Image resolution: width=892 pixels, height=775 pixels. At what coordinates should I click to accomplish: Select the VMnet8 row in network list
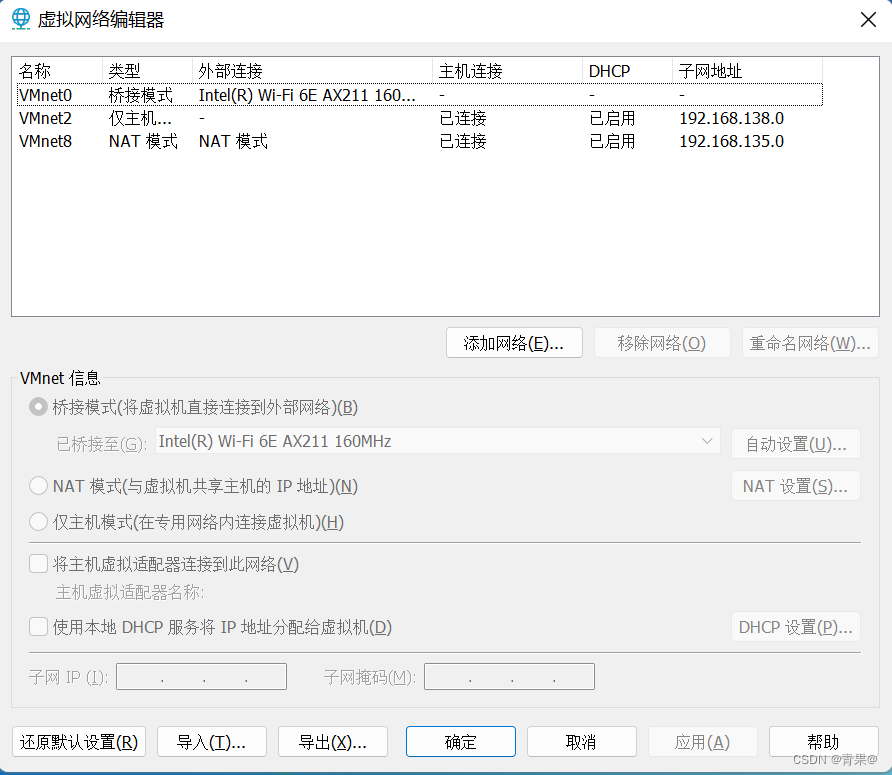coord(420,141)
